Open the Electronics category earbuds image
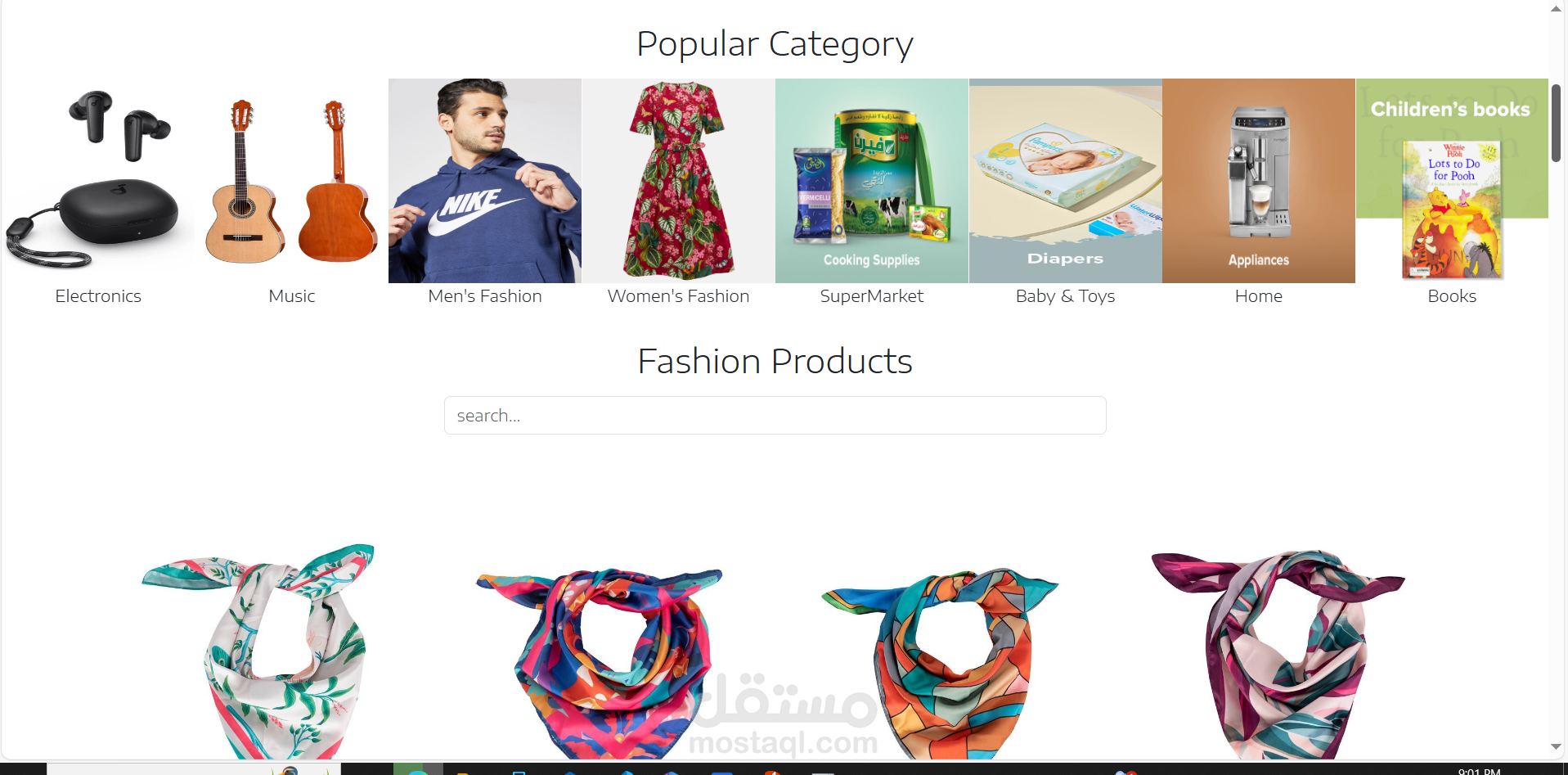The image size is (1568, 775). click(98, 181)
